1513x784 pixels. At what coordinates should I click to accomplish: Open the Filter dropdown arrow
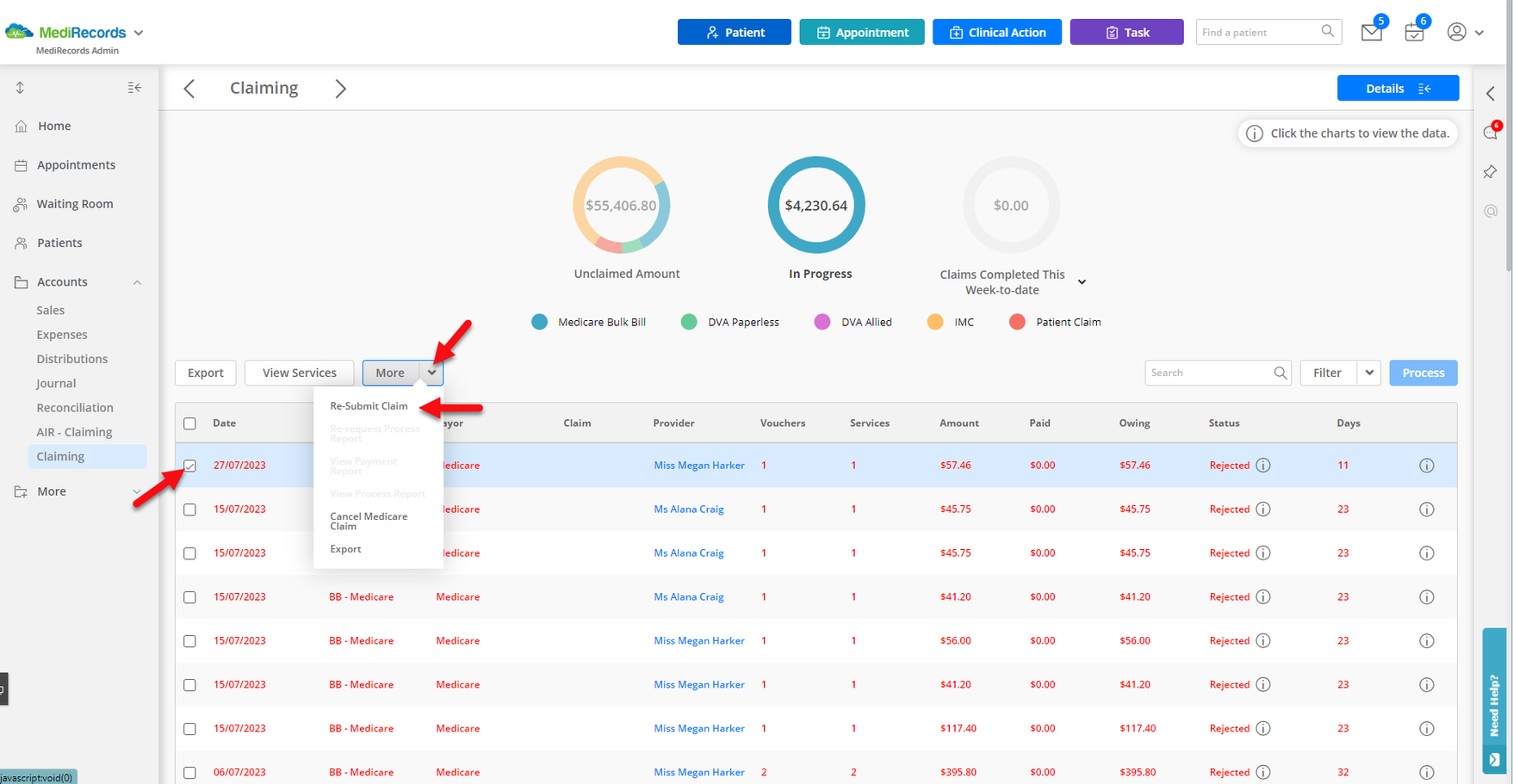click(x=1369, y=373)
